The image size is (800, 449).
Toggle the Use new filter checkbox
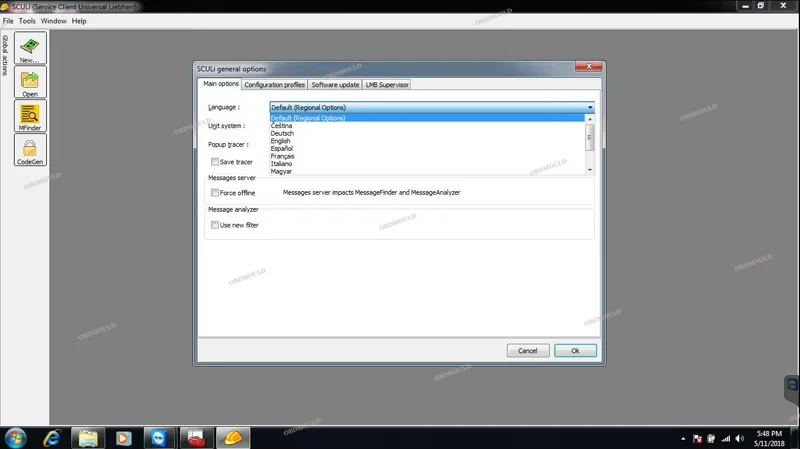click(215, 225)
